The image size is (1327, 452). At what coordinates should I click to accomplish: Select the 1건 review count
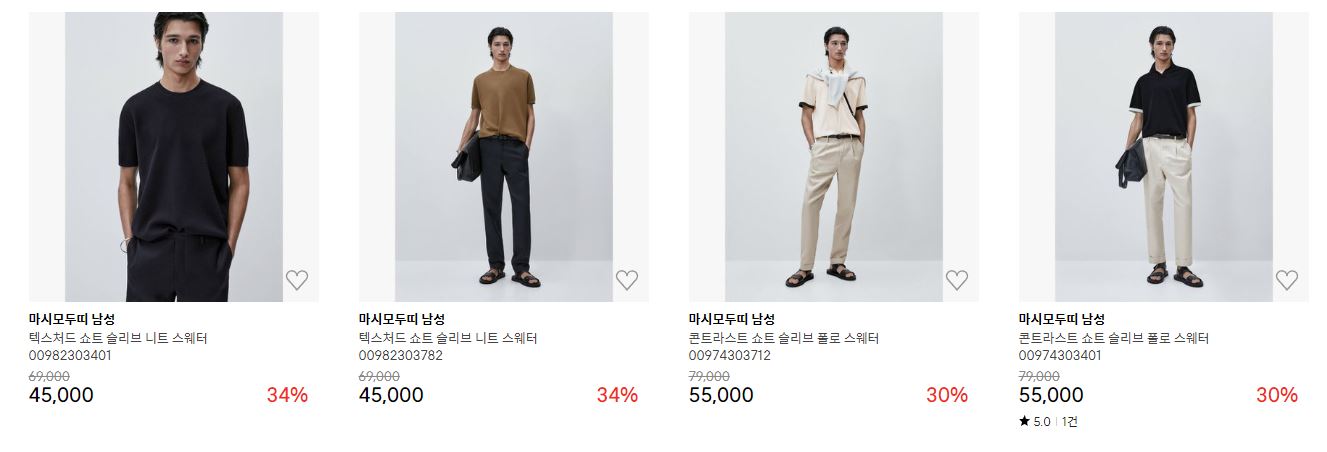click(x=1069, y=422)
